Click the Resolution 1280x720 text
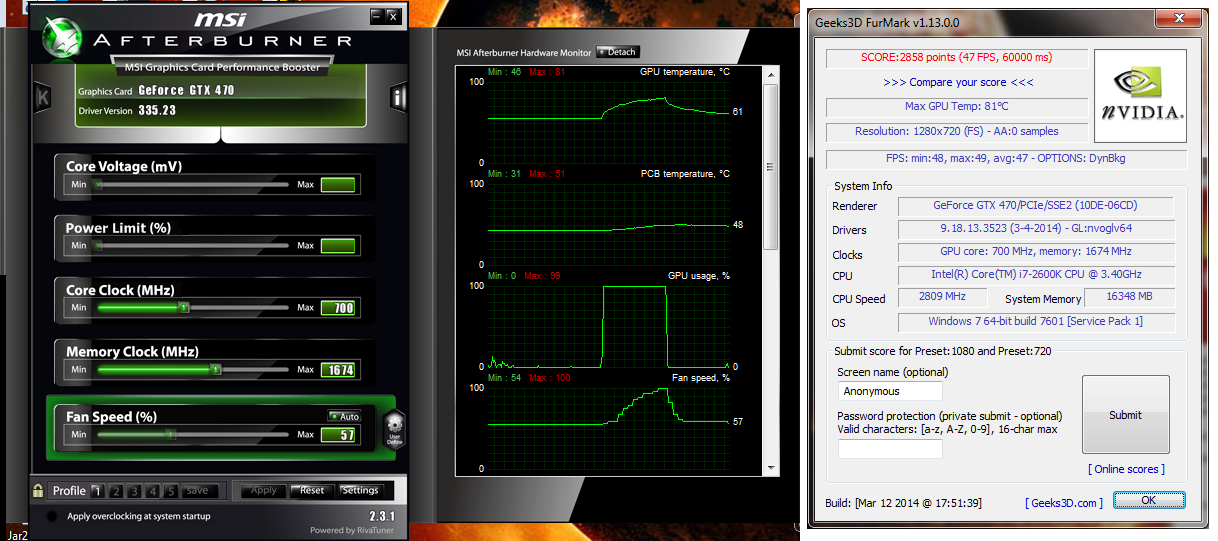The width and height of the screenshot is (1218, 541). click(x=957, y=131)
